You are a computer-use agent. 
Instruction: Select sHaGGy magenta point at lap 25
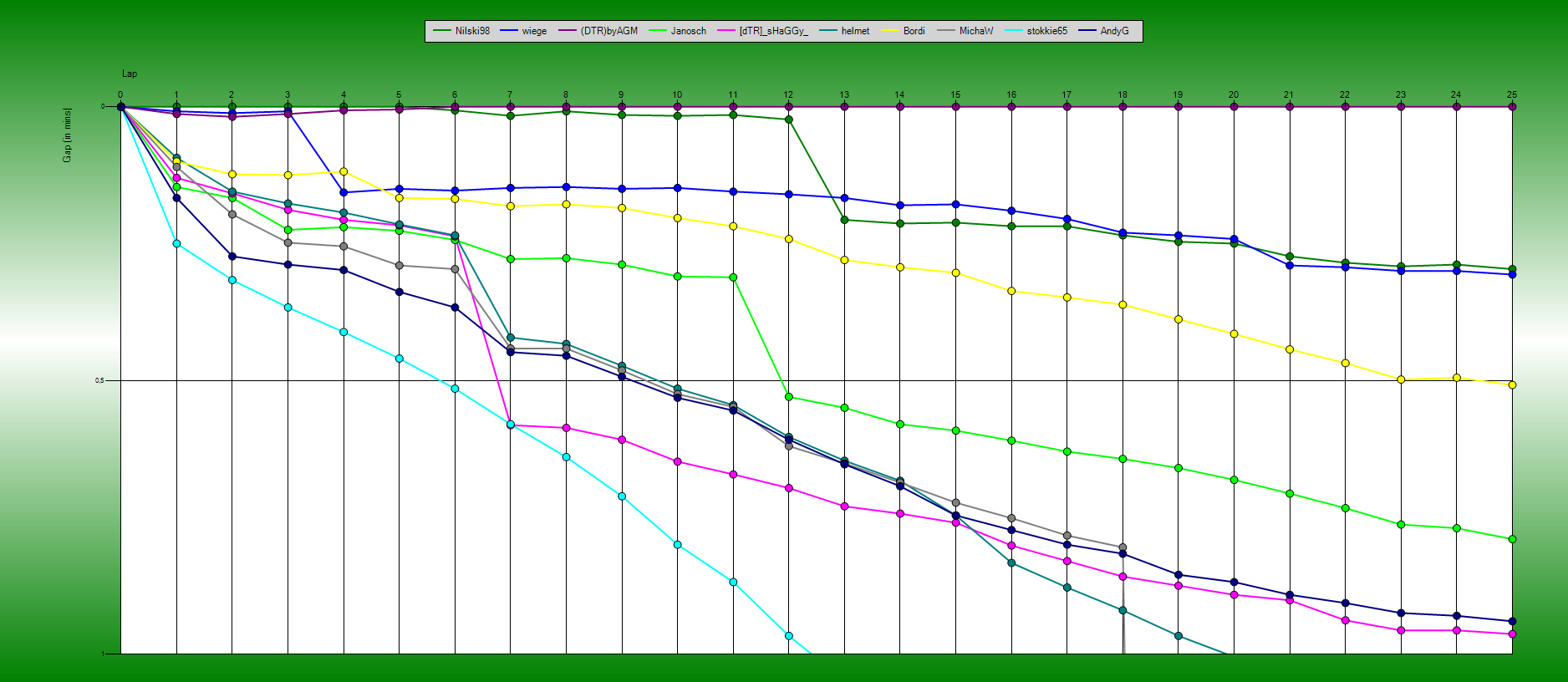[x=1512, y=634]
